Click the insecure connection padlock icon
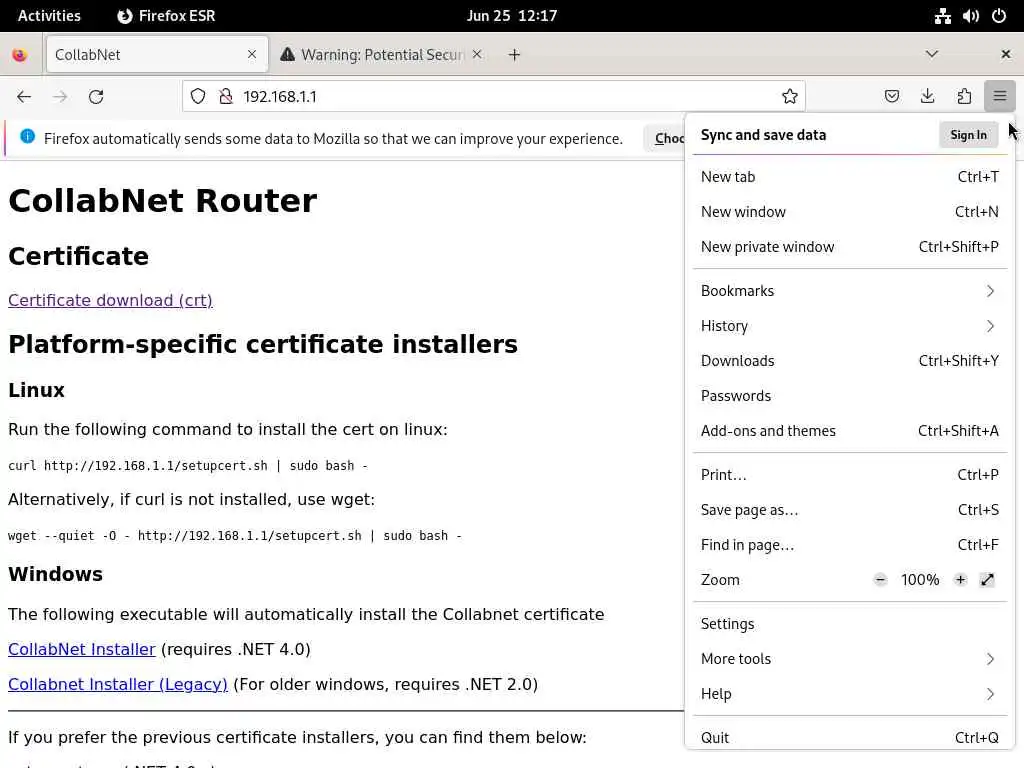Viewport: 1024px width, 768px height. [x=226, y=97]
